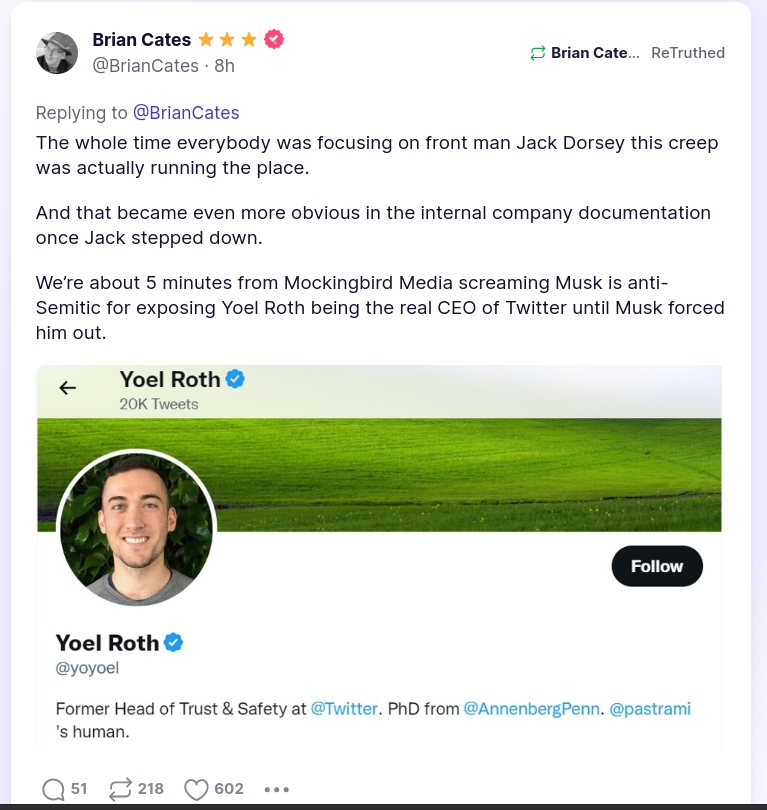Open the three-dot more options menu
The width and height of the screenshot is (767, 810).
pos(277,789)
